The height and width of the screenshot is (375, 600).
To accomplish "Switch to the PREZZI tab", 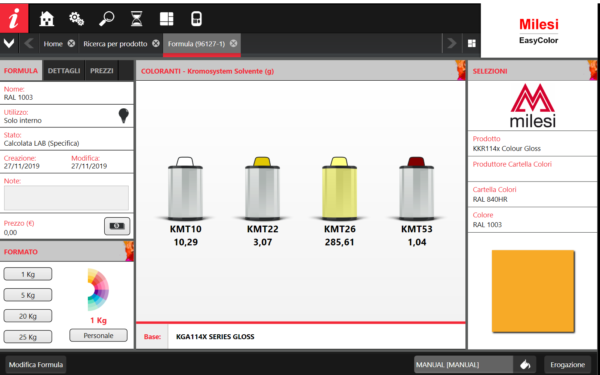I will pyautogui.click(x=102, y=71).
